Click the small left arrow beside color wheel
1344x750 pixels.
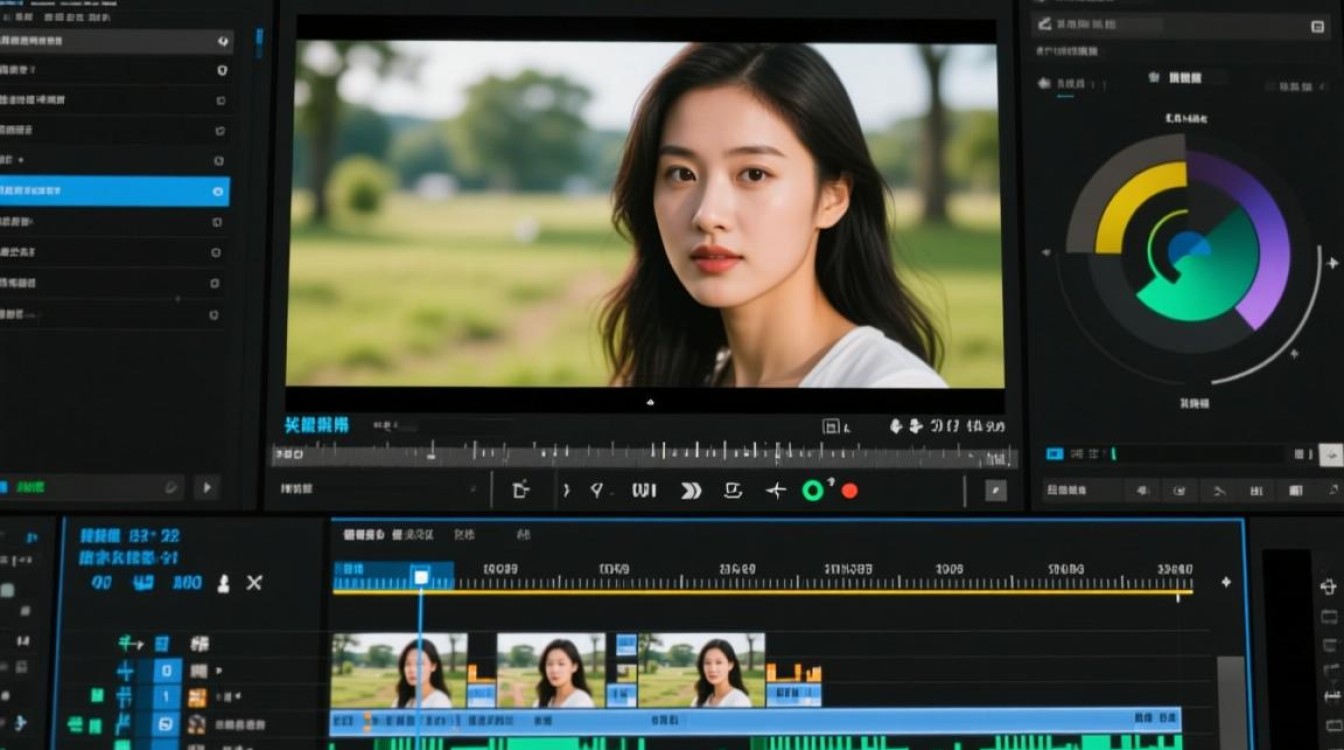(x=1046, y=254)
